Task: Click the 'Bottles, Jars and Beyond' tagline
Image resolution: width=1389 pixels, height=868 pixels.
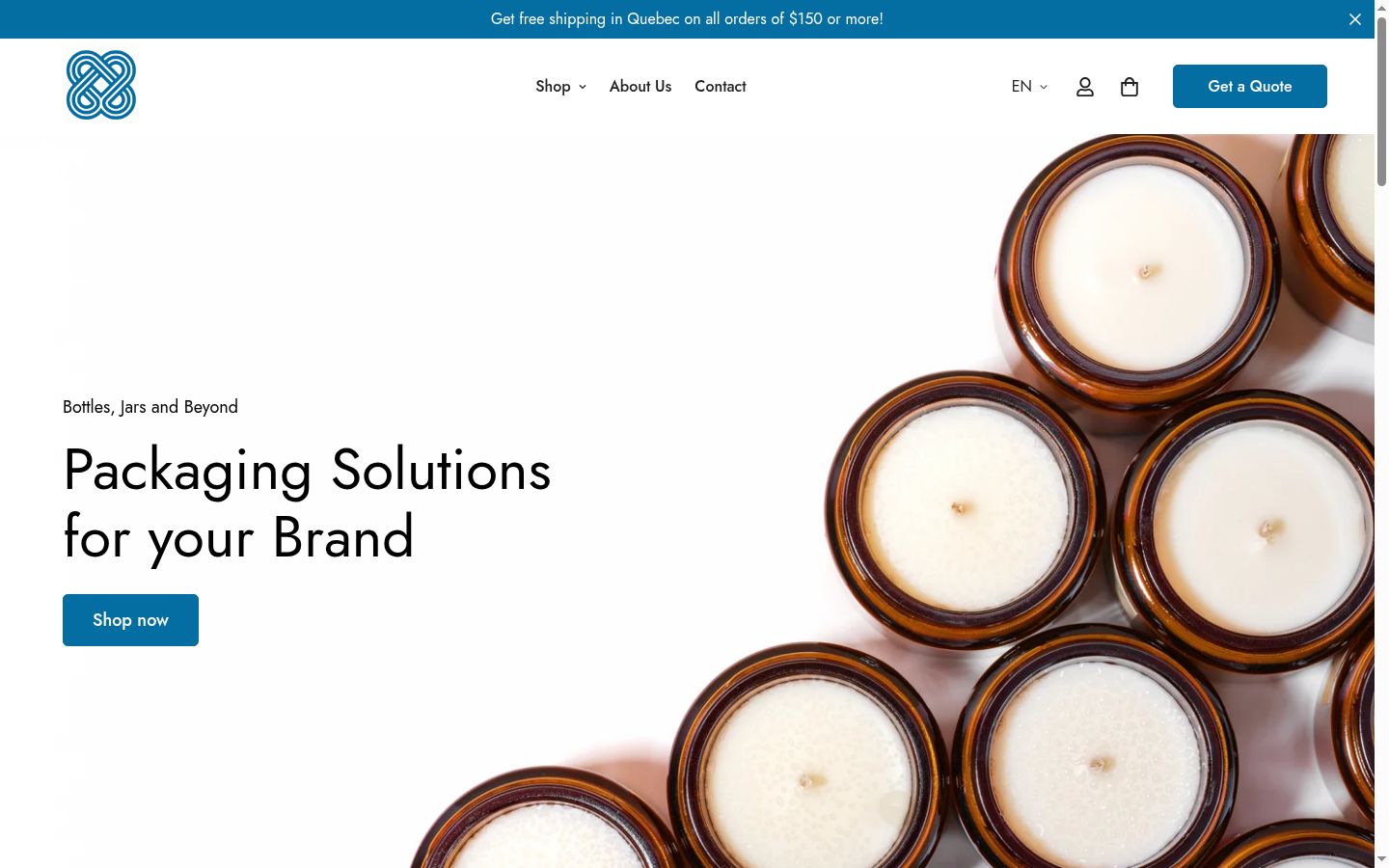Action: [150, 407]
